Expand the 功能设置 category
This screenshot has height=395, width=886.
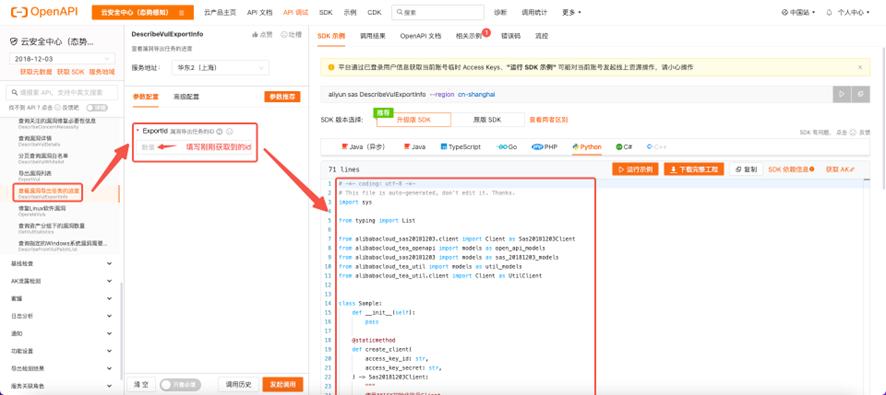click(x=61, y=351)
